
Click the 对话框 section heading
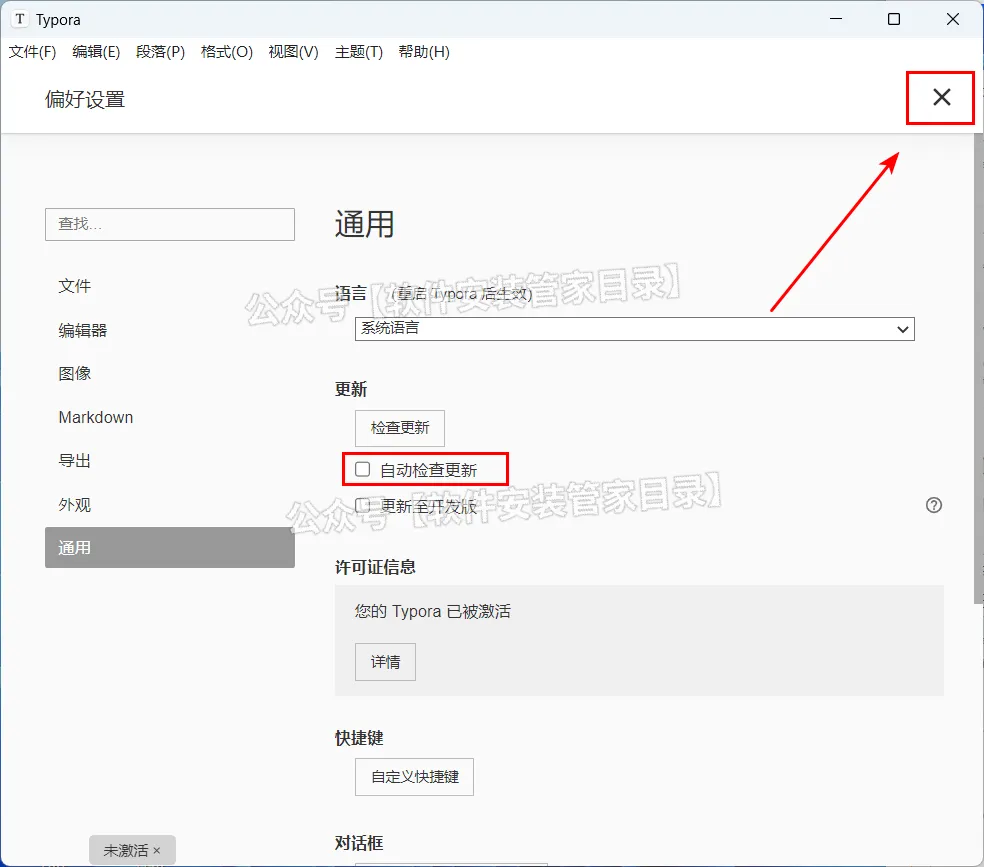[359, 844]
